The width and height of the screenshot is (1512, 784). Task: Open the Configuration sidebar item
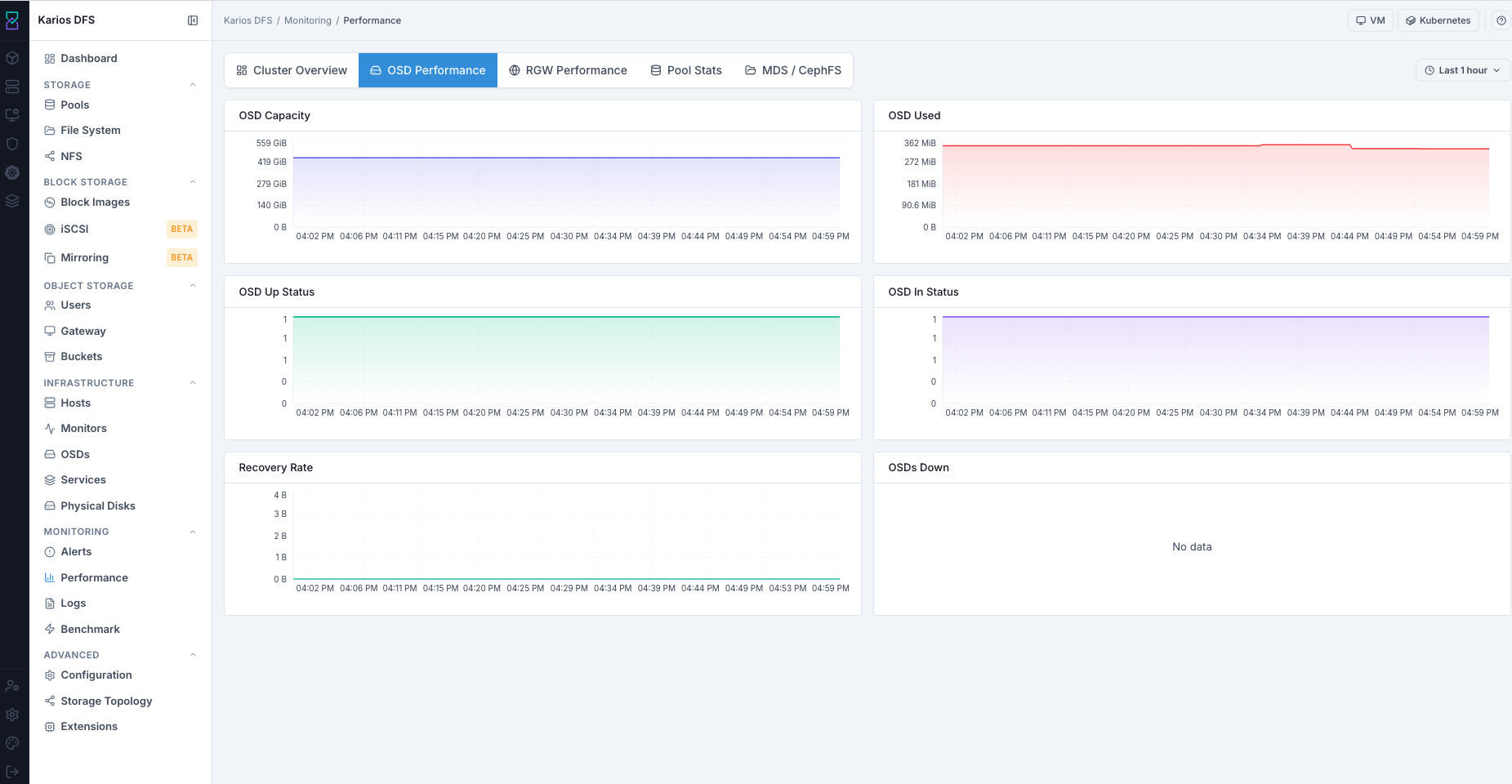[x=121, y=675]
